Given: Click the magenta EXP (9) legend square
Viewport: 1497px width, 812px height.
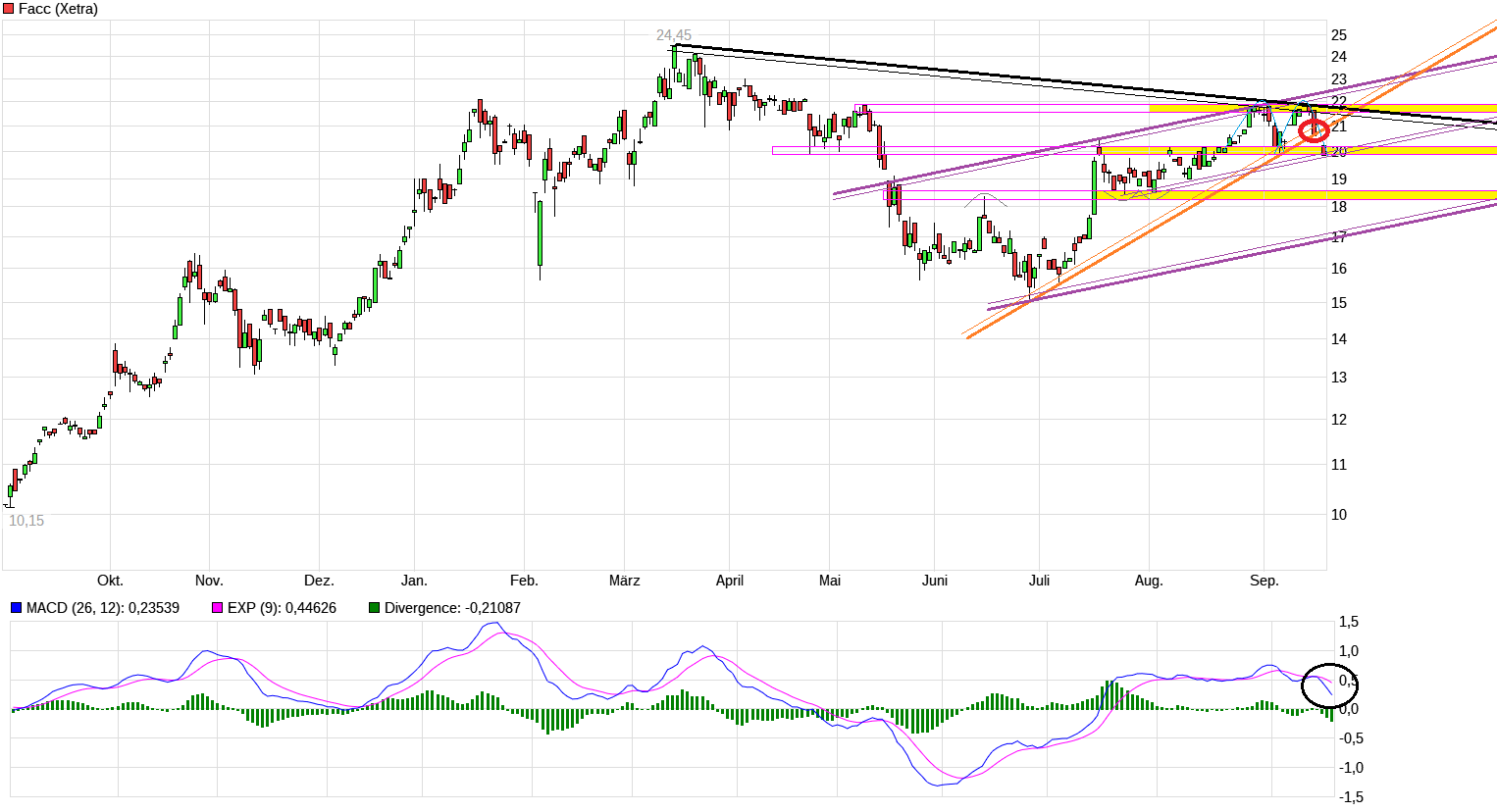Looking at the screenshot, I should pyautogui.click(x=218, y=608).
